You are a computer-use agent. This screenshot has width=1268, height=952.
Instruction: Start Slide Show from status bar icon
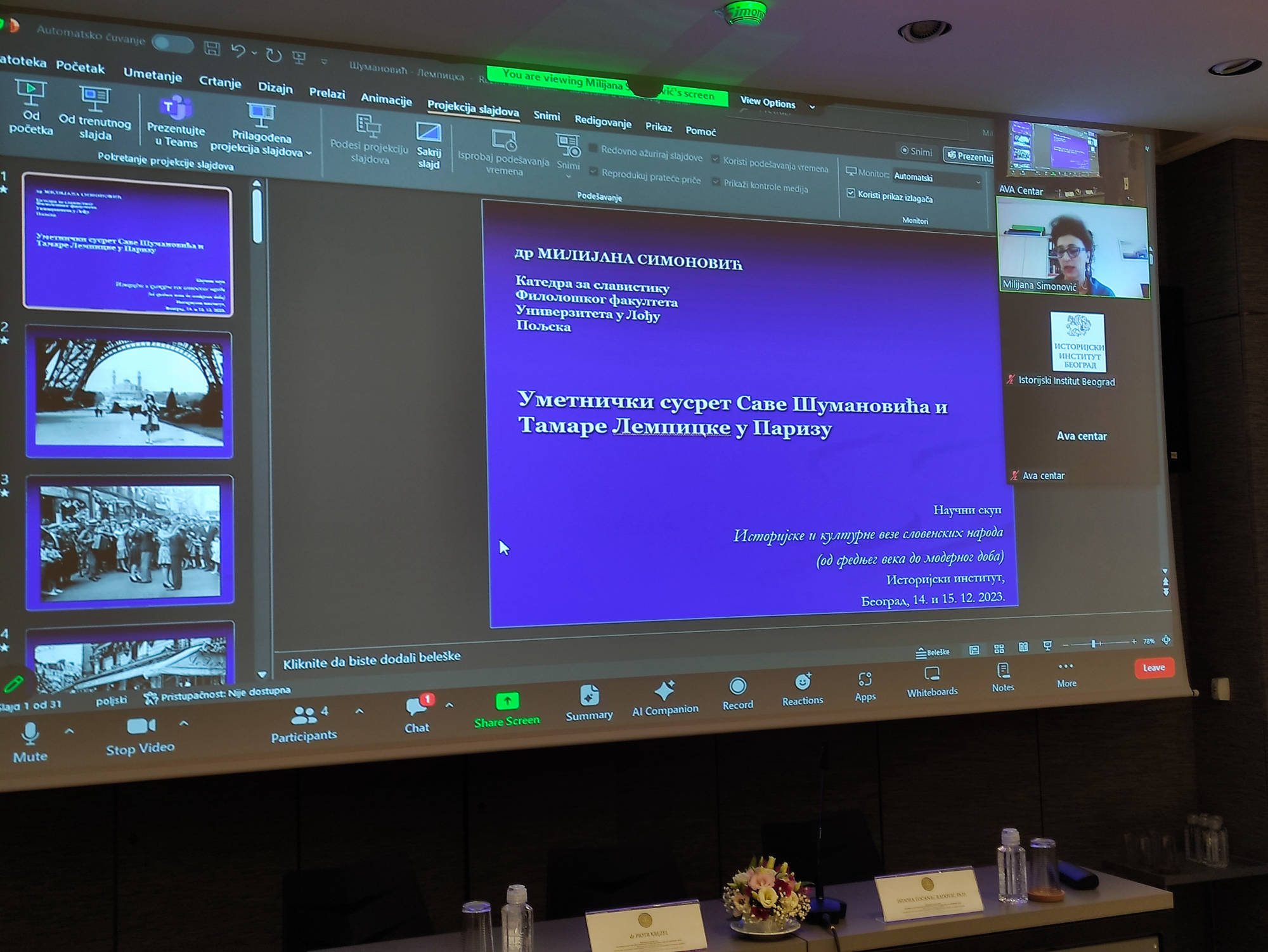click(1047, 645)
